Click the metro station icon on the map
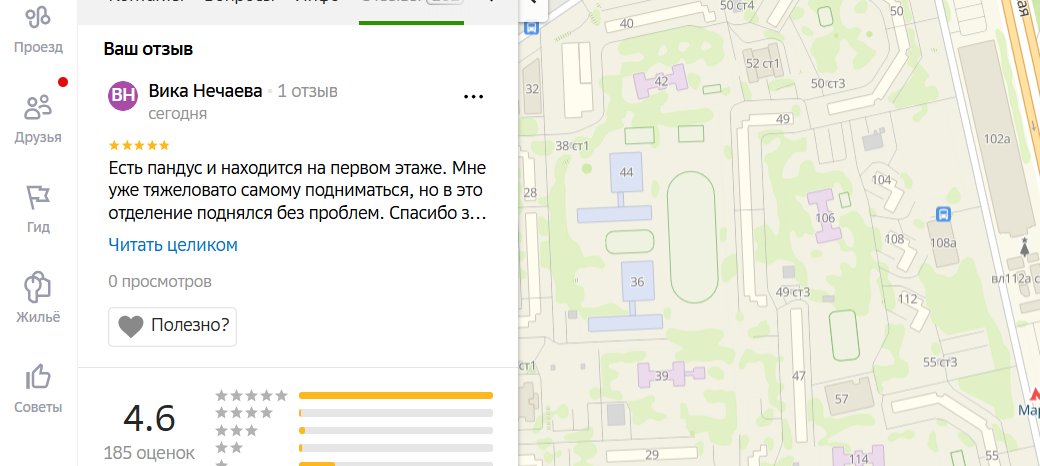Image resolution: width=1040 pixels, height=466 pixels. click(x=1033, y=395)
